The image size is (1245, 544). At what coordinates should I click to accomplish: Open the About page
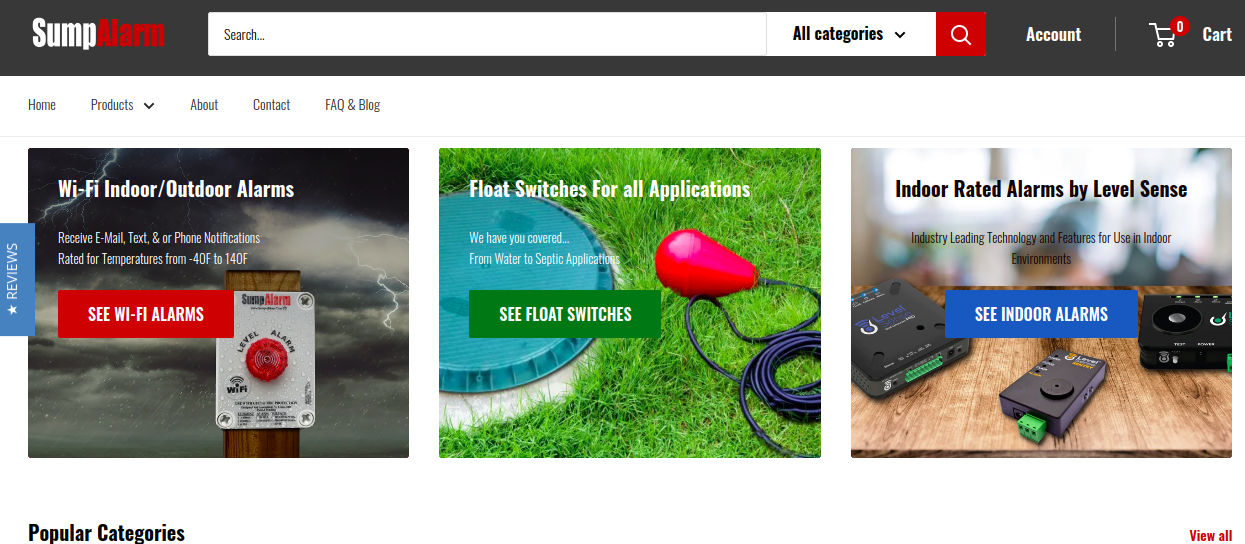coord(204,105)
